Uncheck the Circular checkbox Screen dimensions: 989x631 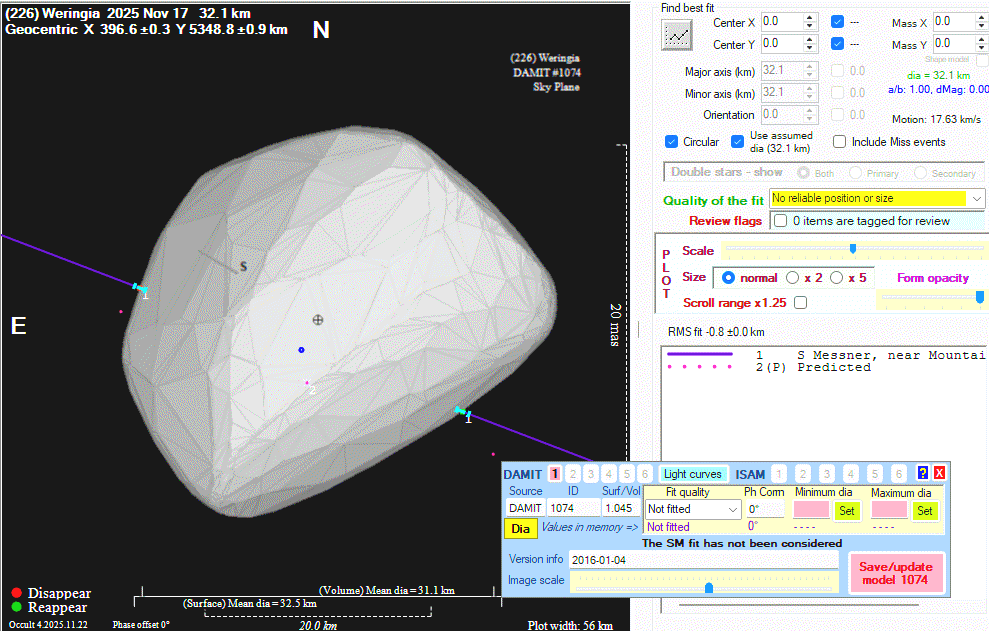pyautogui.click(x=672, y=142)
